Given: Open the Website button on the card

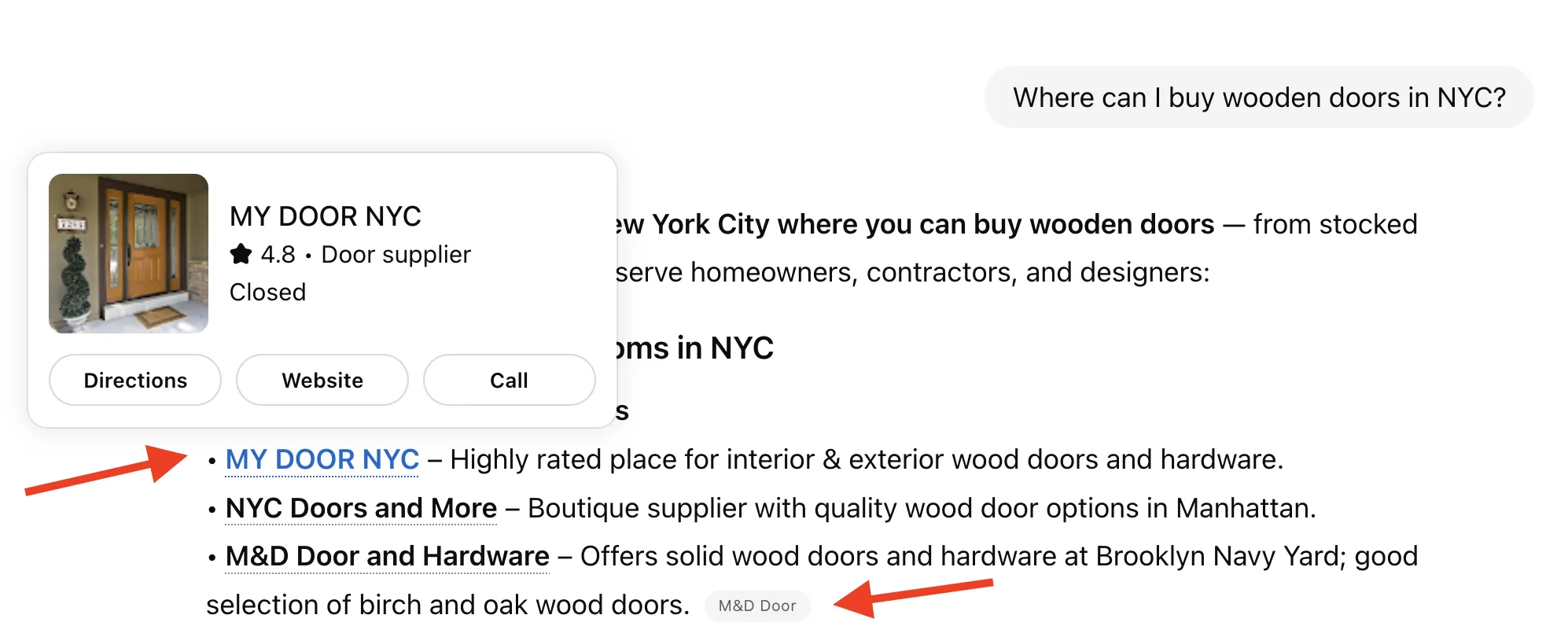Looking at the screenshot, I should pos(322,381).
